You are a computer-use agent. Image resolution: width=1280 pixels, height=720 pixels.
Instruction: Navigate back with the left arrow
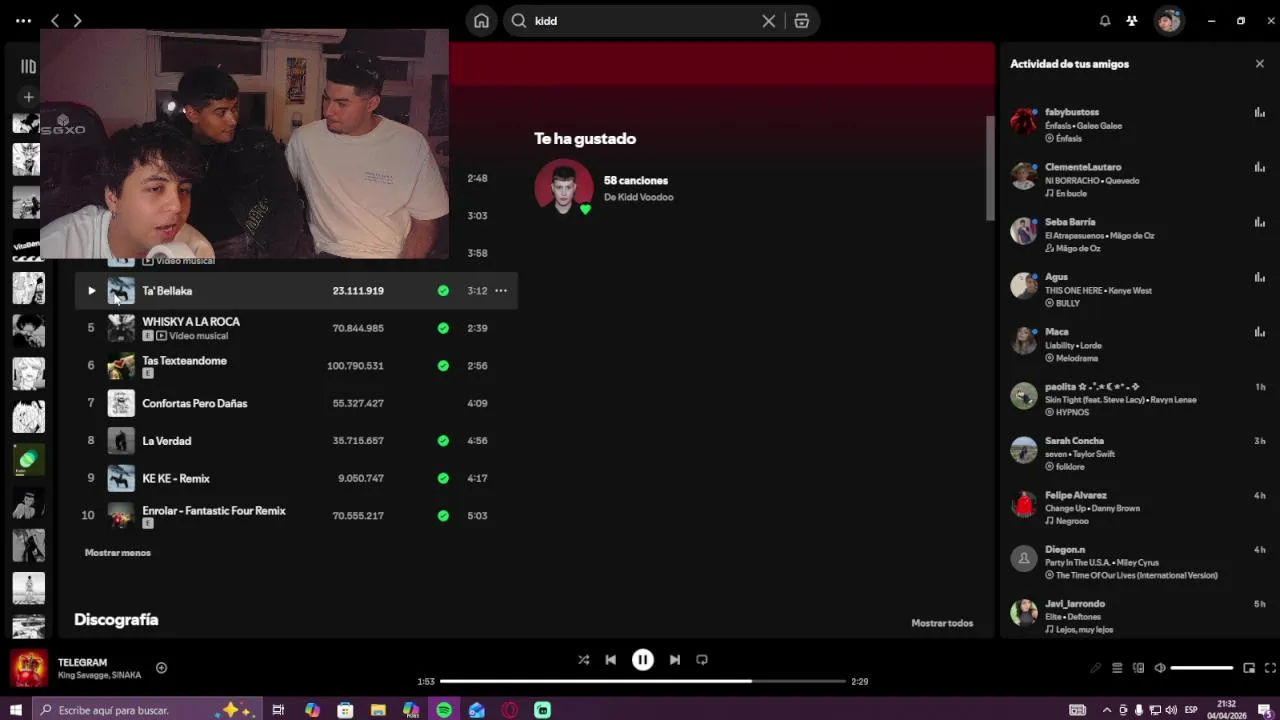tap(55, 21)
